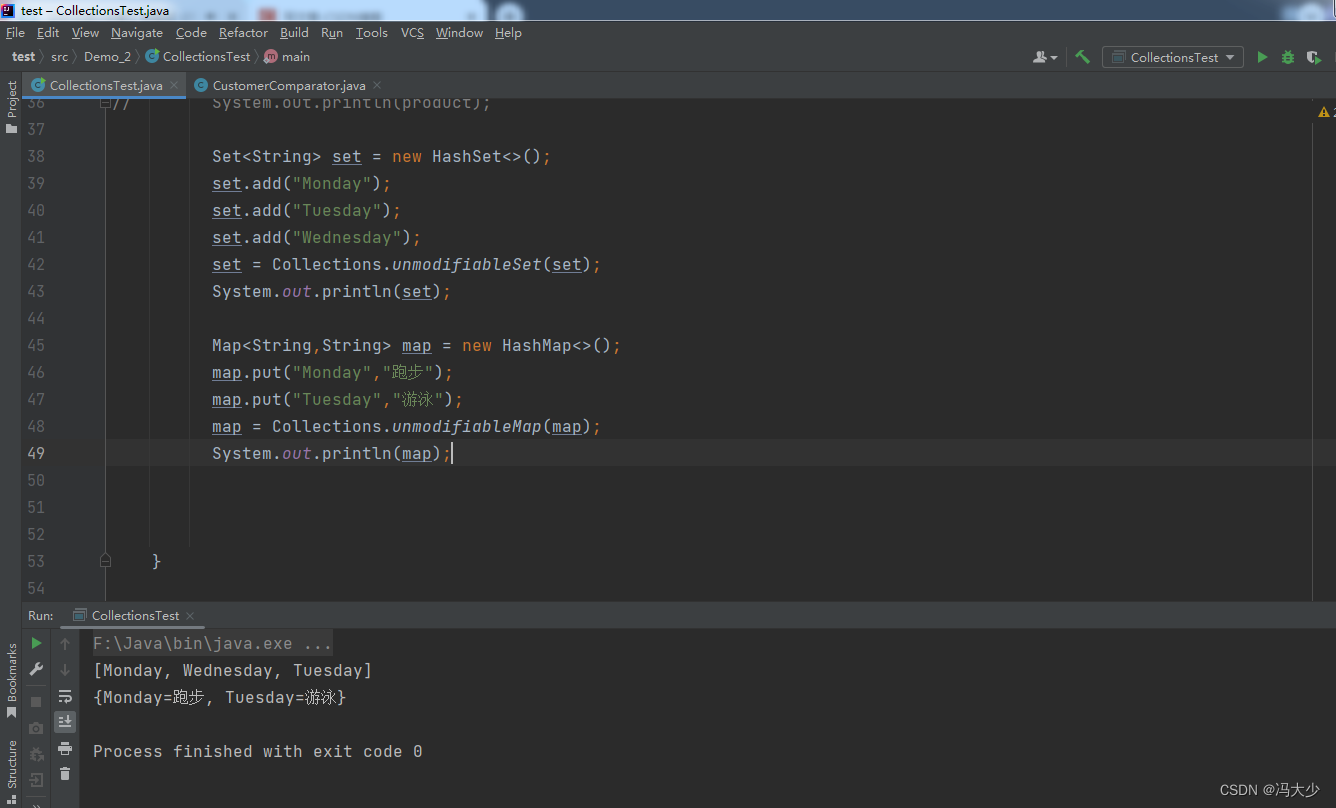Toggle soft-wrap in the console

coord(65,696)
